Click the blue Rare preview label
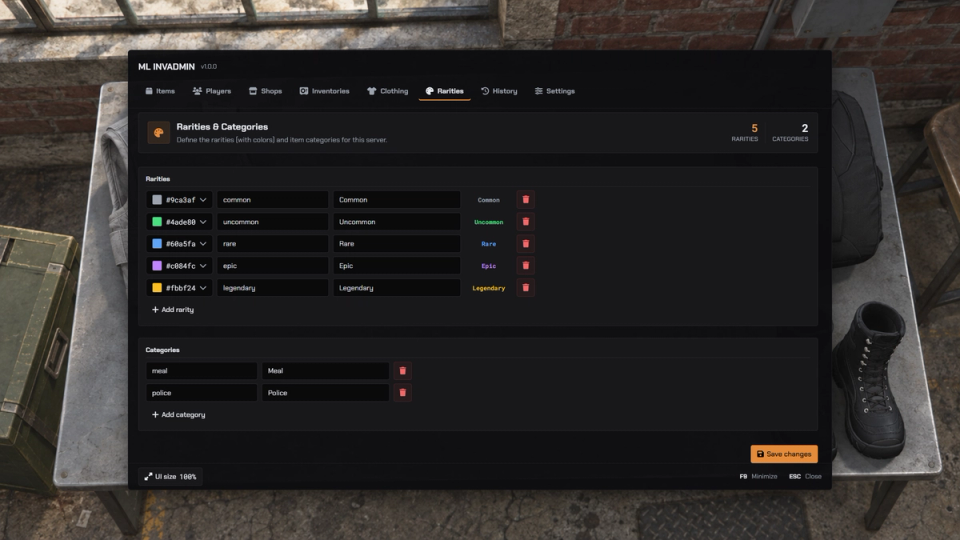 click(489, 244)
